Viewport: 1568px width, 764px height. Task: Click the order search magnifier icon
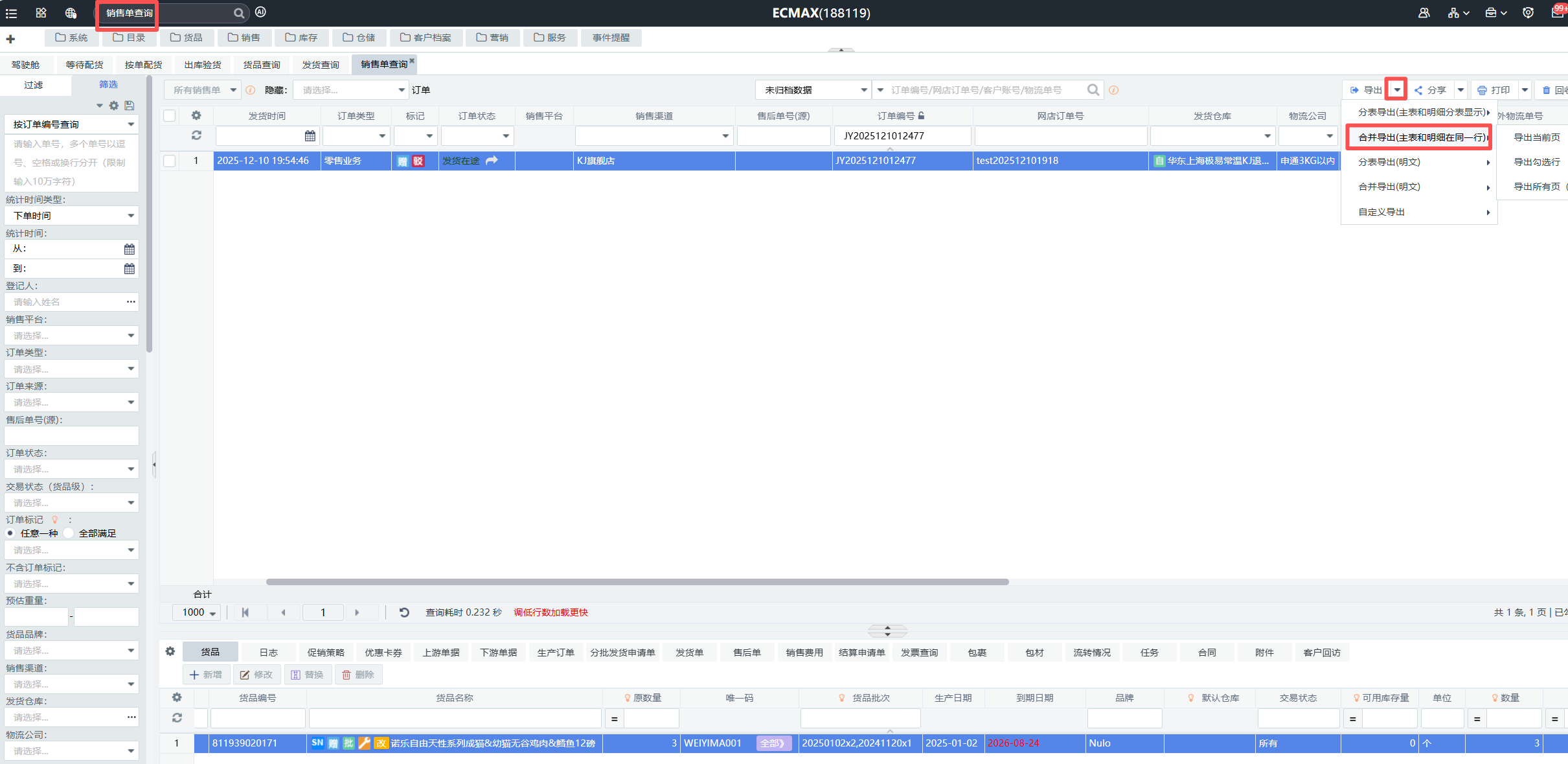1093,90
